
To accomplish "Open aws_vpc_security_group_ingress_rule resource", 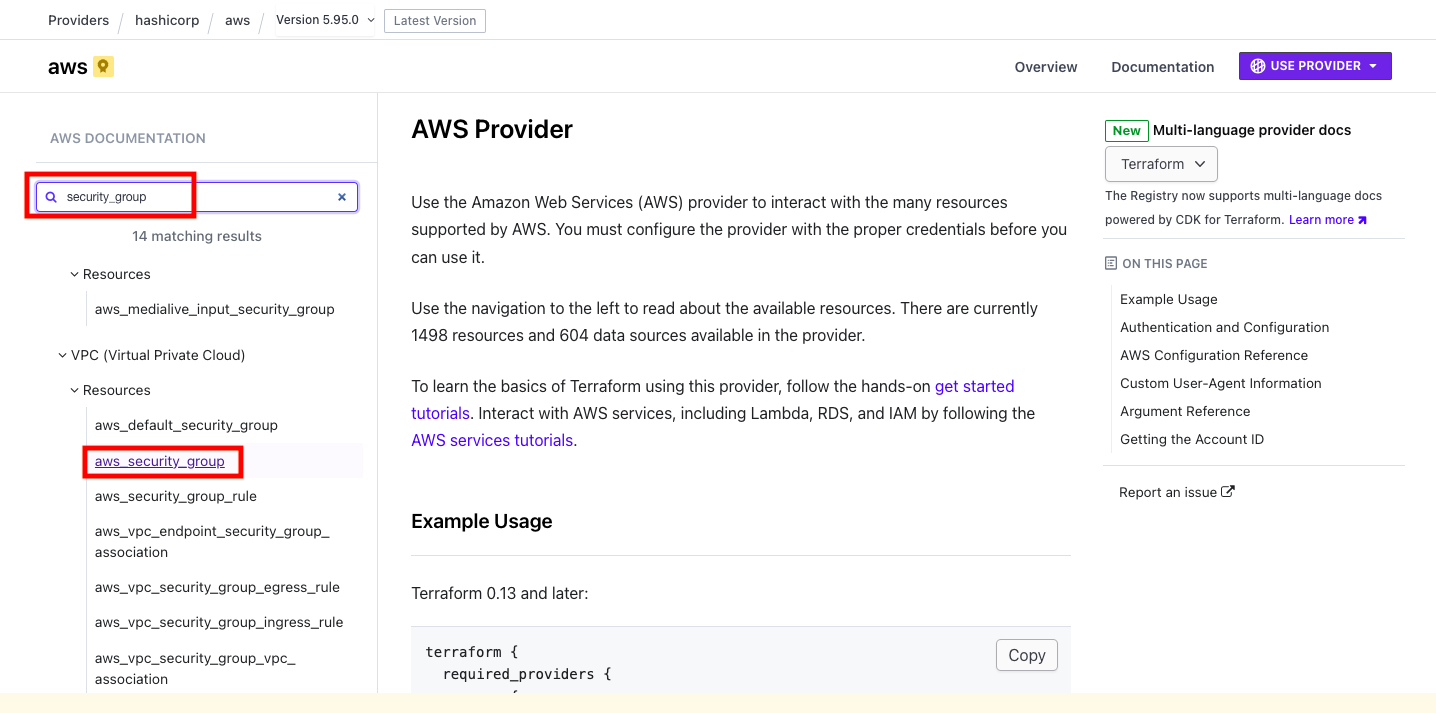I will [x=219, y=622].
